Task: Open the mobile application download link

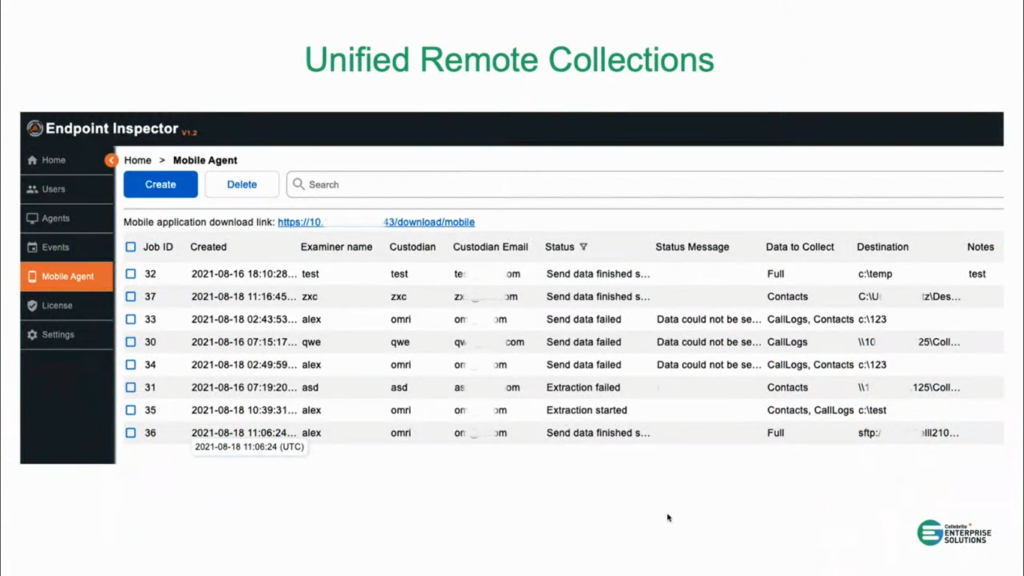Action: click(376, 222)
